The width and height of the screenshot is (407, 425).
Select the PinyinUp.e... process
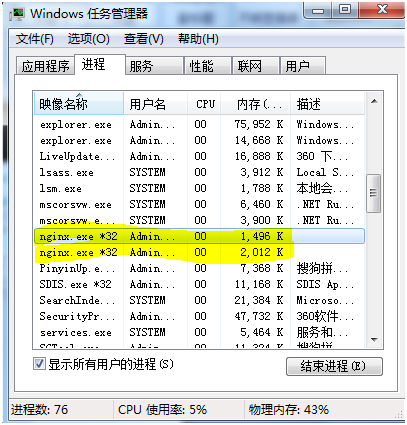point(199,268)
